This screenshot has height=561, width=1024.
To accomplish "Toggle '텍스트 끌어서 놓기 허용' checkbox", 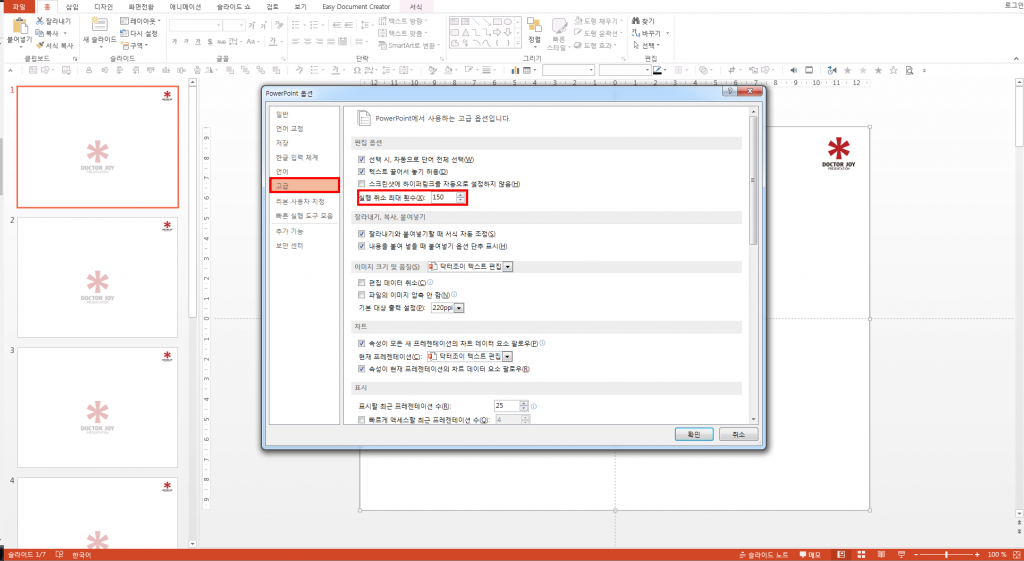I will point(361,172).
